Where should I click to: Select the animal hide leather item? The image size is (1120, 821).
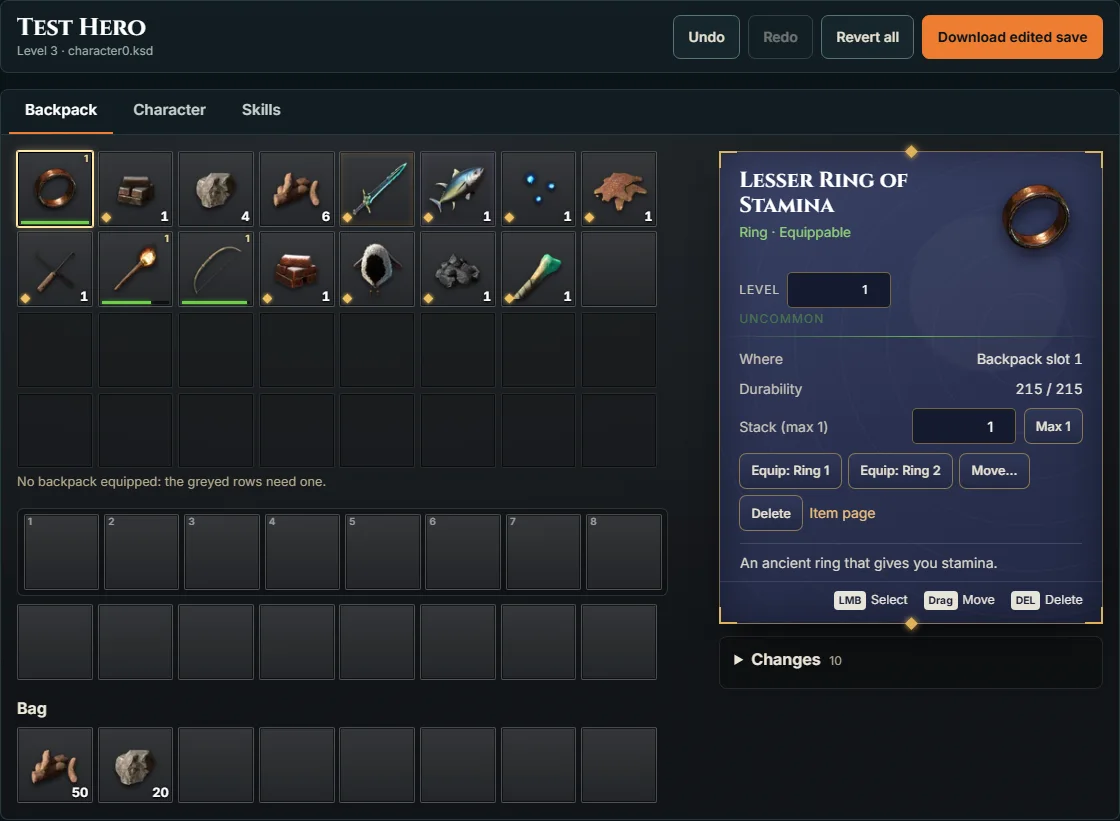(619, 189)
